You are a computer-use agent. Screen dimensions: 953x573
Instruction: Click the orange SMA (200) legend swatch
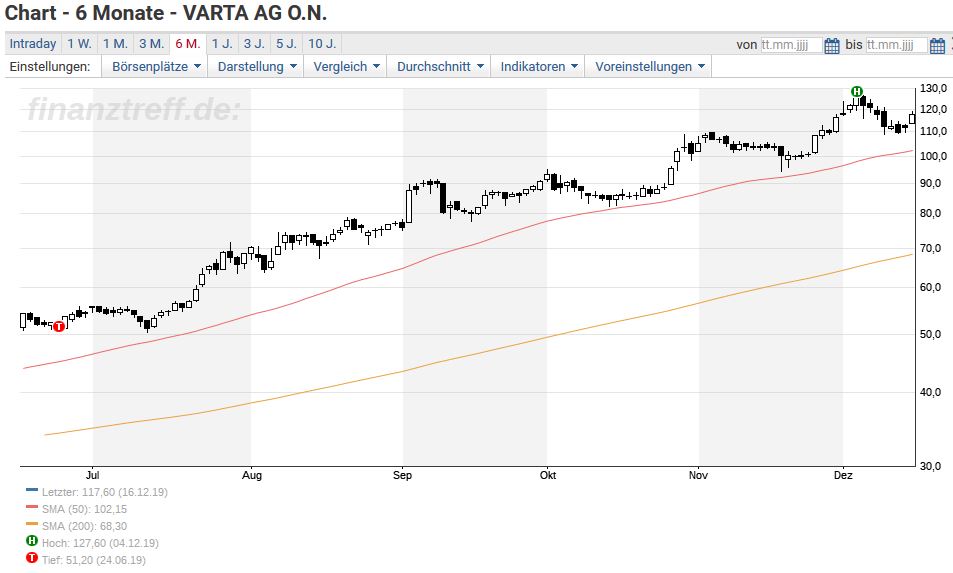coord(32,524)
